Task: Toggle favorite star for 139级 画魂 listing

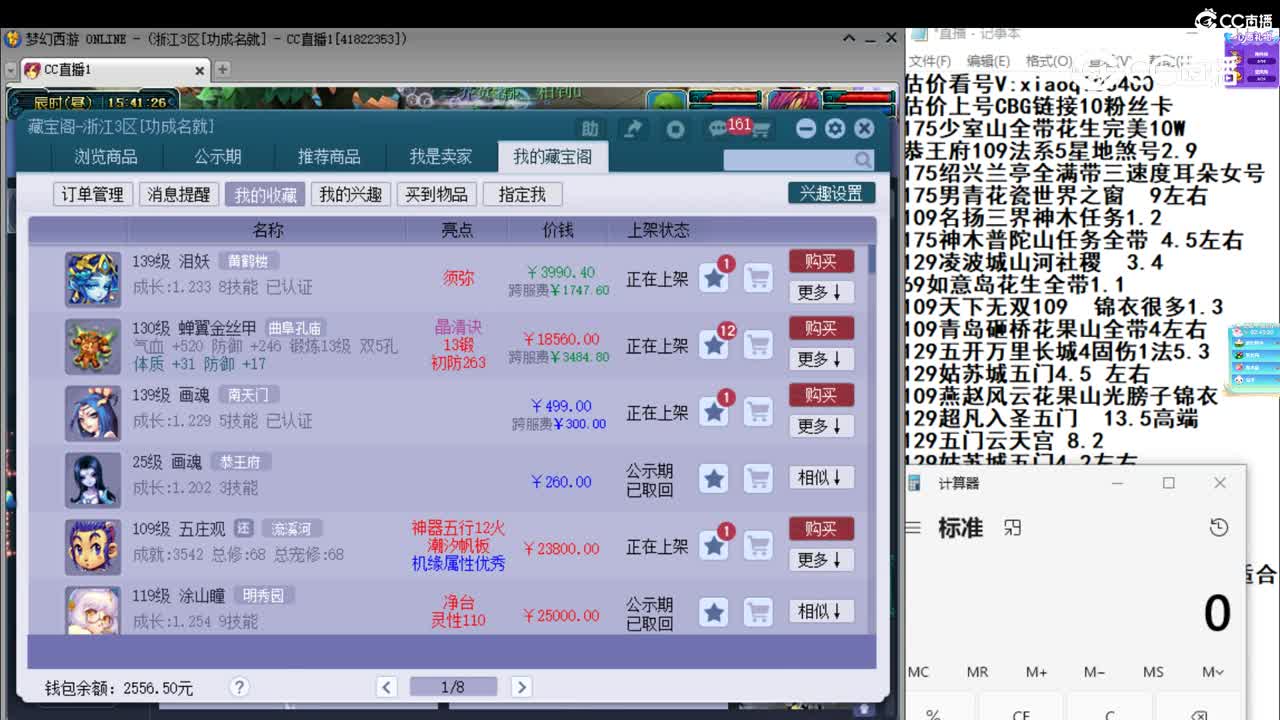Action: coord(714,412)
